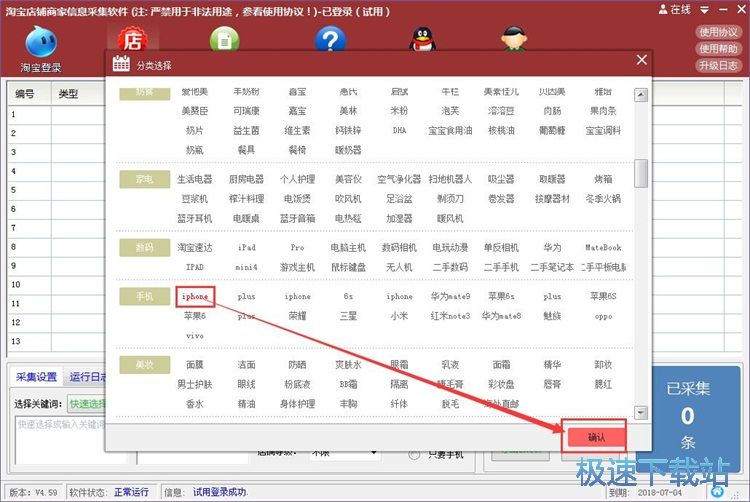Screen dimensions: 750x502
Task: Click the 美妆 category label
Action: pyautogui.click(x=144, y=365)
